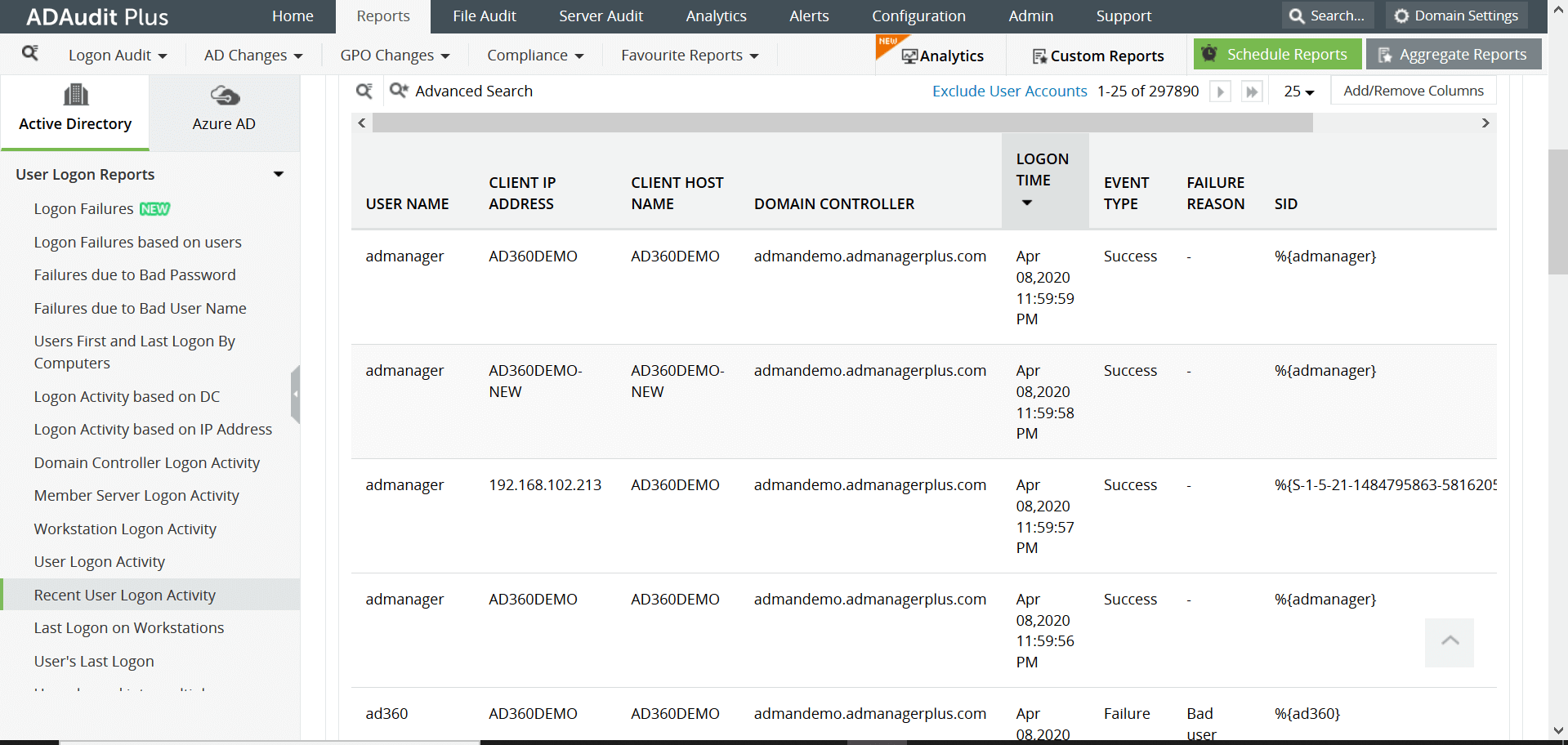
Task: Open the GPO Changes dropdown
Action: click(395, 55)
